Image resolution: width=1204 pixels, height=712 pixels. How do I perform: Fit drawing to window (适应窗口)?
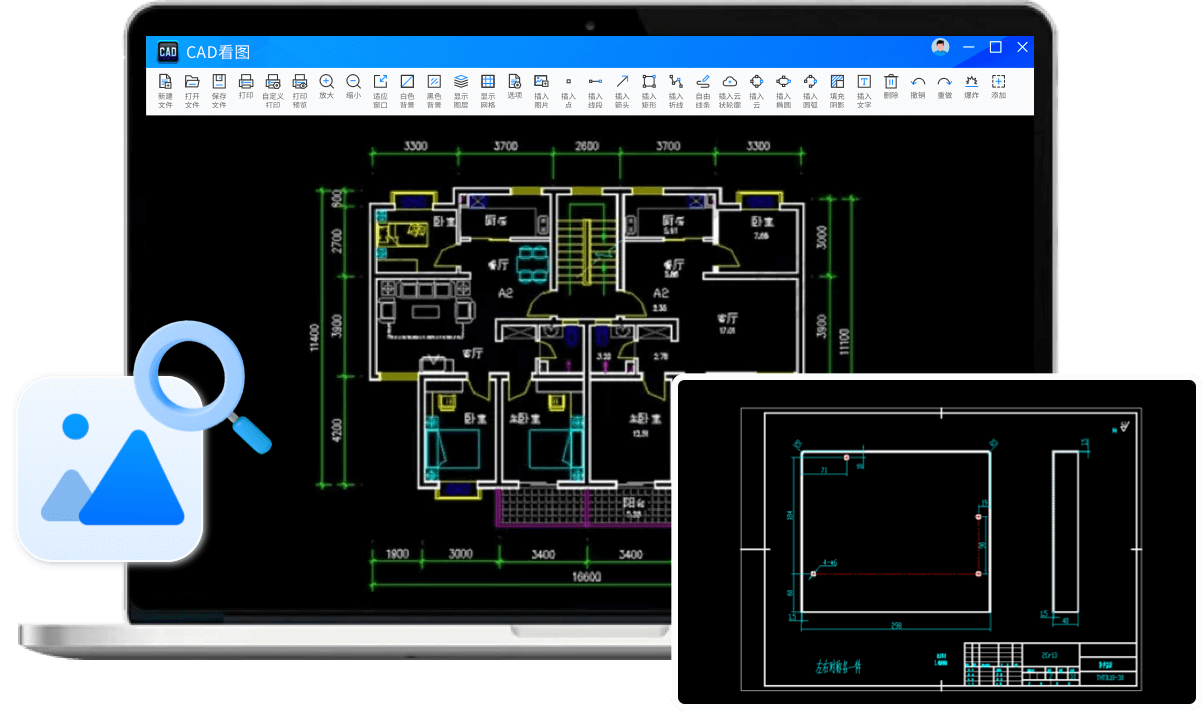point(380,82)
